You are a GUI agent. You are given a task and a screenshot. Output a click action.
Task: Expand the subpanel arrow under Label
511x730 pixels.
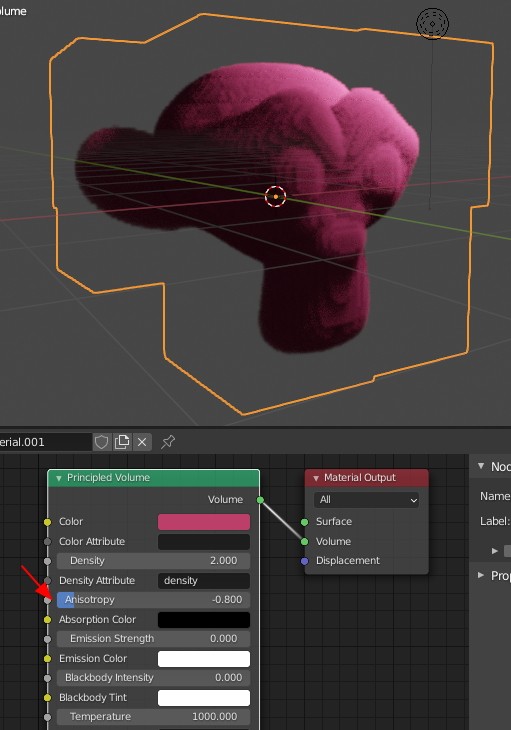pos(495,551)
